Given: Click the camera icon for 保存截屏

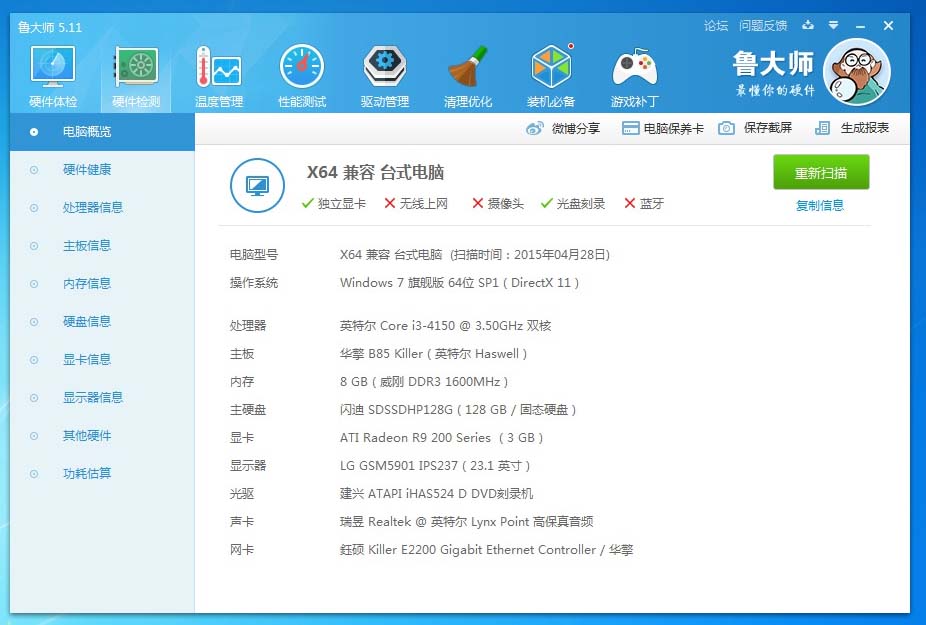Looking at the screenshot, I should [726, 128].
